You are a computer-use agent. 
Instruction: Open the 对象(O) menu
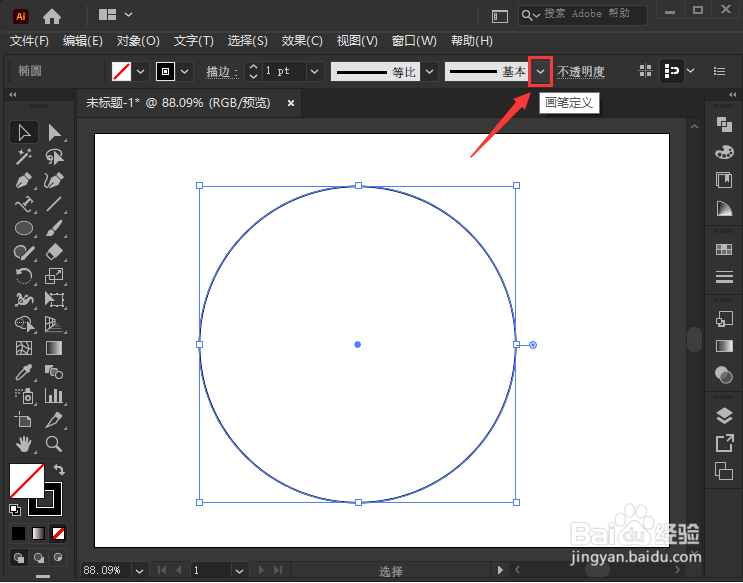coord(138,41)
